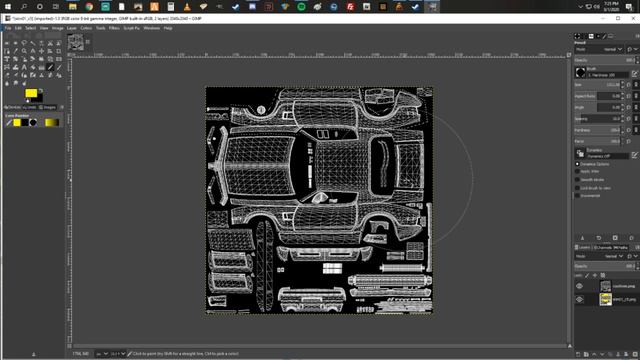Open the File menu
The height and width of the screenshot is (360, 640).
[8, 28]
